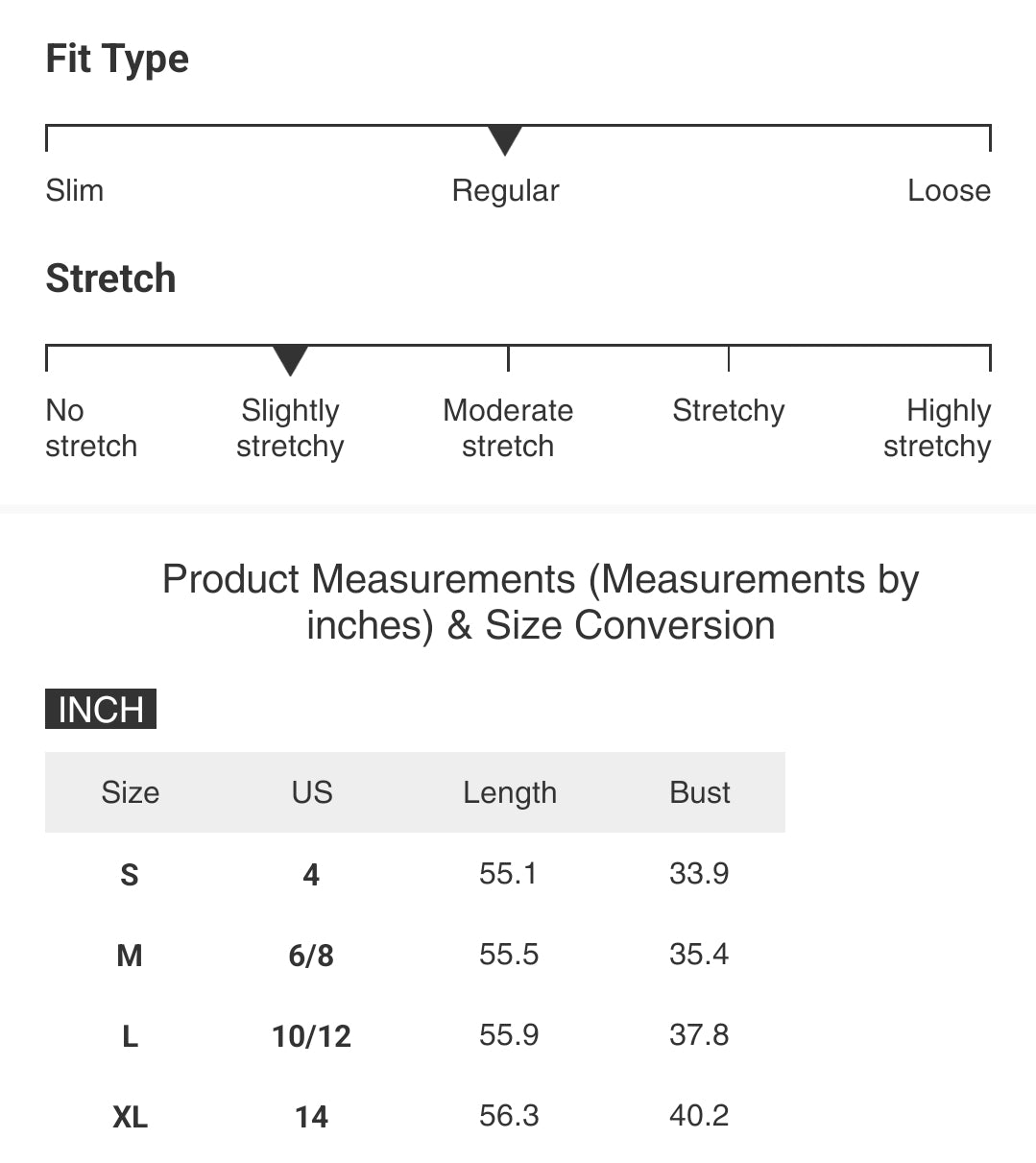Click the Moderate stretch label
This screenshot has height=1163, width=1036.
(x=508, y=428)
